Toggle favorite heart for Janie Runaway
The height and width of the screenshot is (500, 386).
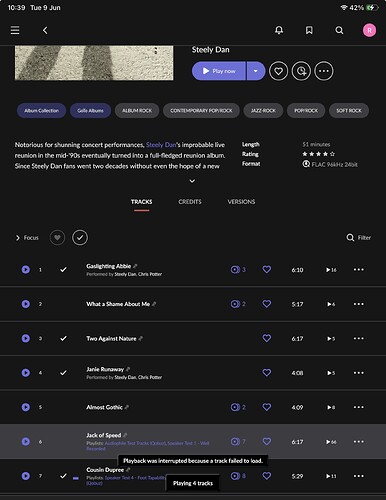point(267,372)
